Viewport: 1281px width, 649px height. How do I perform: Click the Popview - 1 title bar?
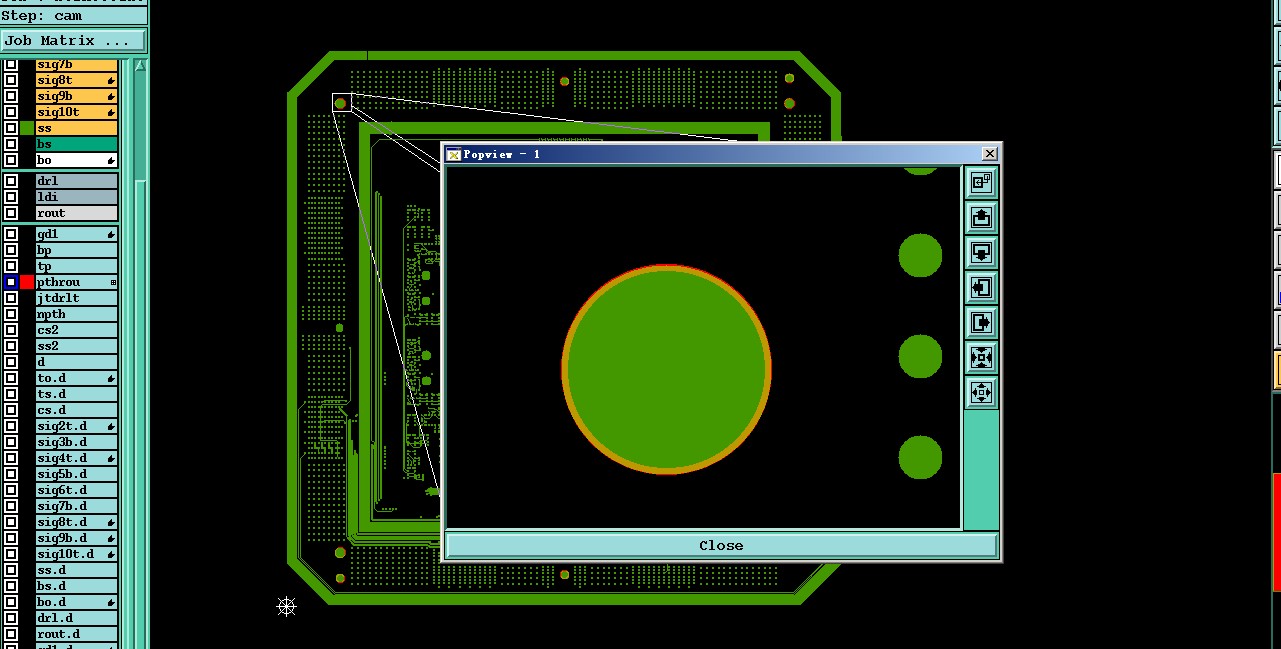point(720,154)
